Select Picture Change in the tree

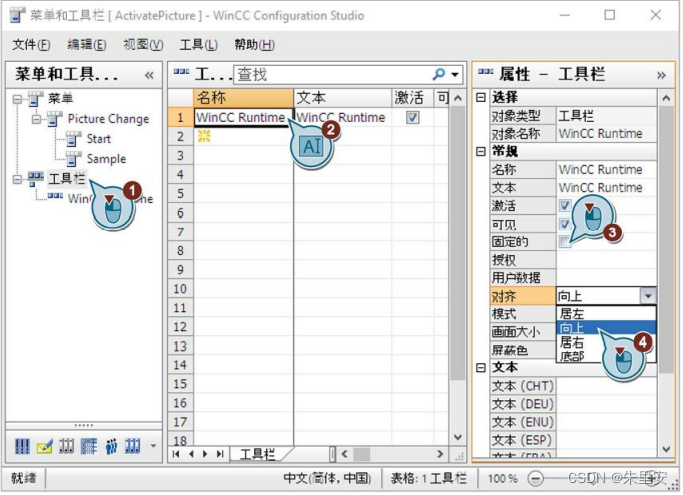tap(108, 119)
